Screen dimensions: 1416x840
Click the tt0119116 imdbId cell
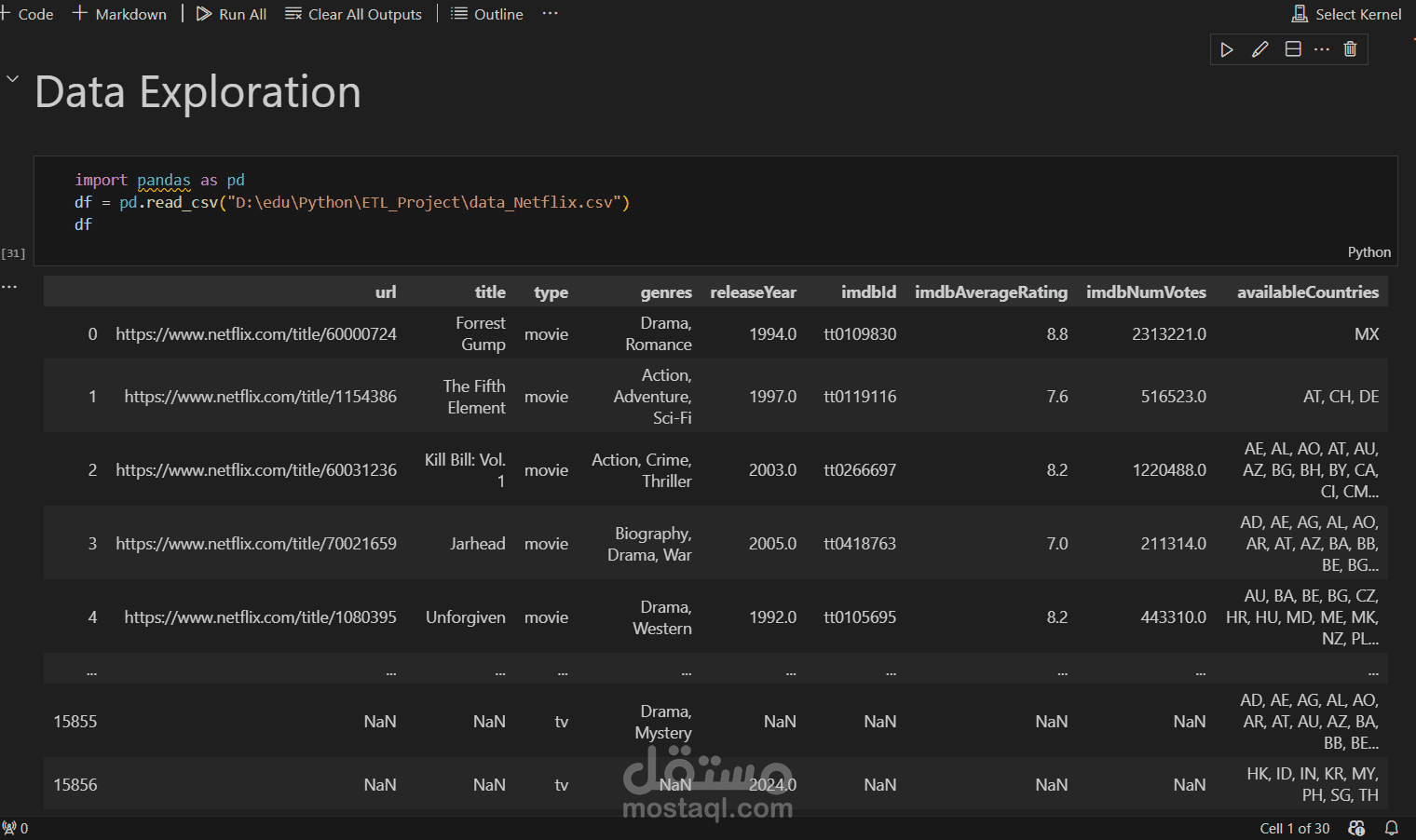[860, 397]
